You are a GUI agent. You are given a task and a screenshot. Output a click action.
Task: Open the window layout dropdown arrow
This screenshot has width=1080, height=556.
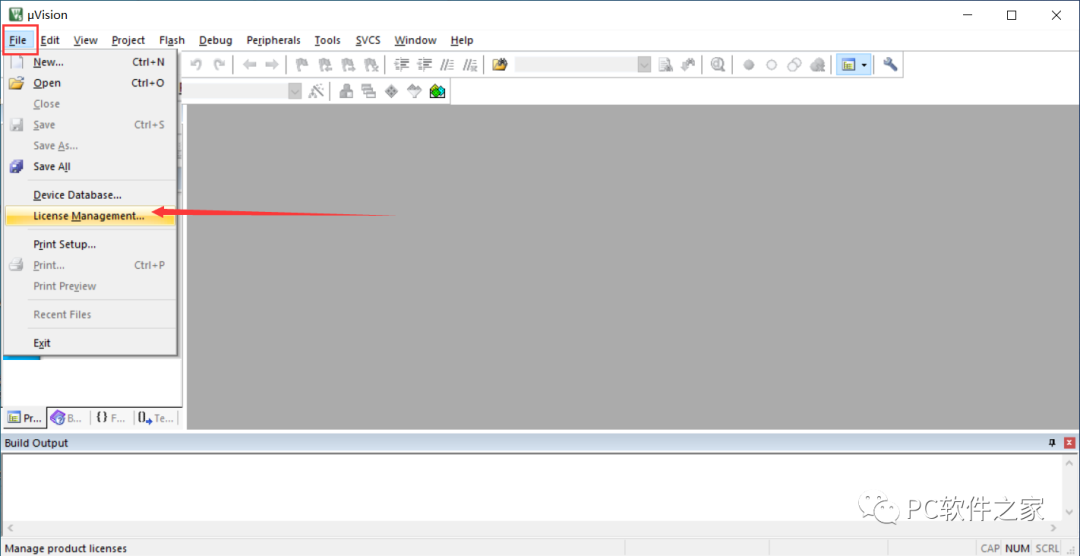(864, 65)
